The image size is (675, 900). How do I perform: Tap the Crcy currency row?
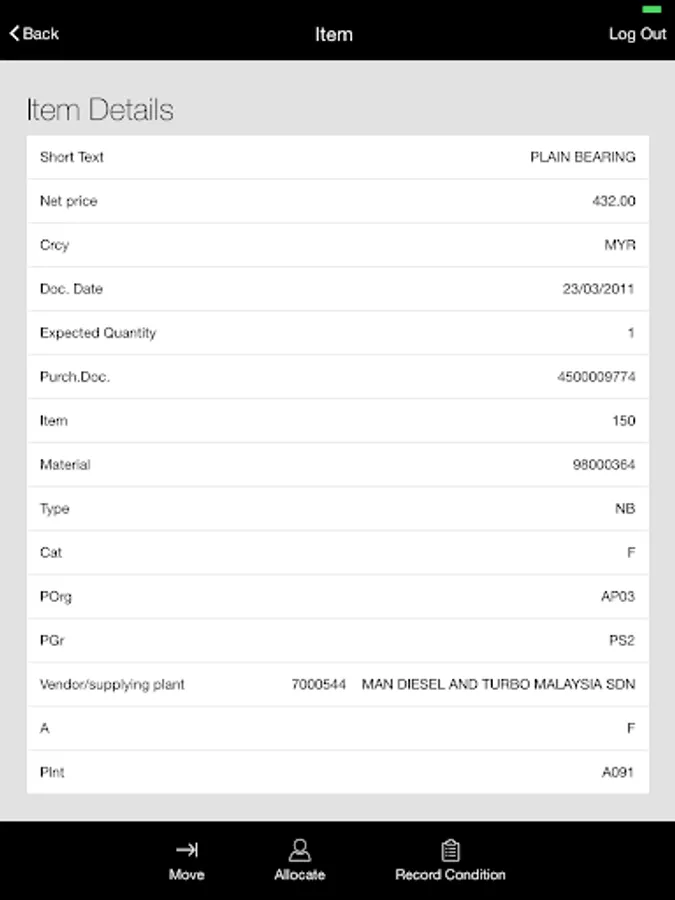click(x=338, y=245)
